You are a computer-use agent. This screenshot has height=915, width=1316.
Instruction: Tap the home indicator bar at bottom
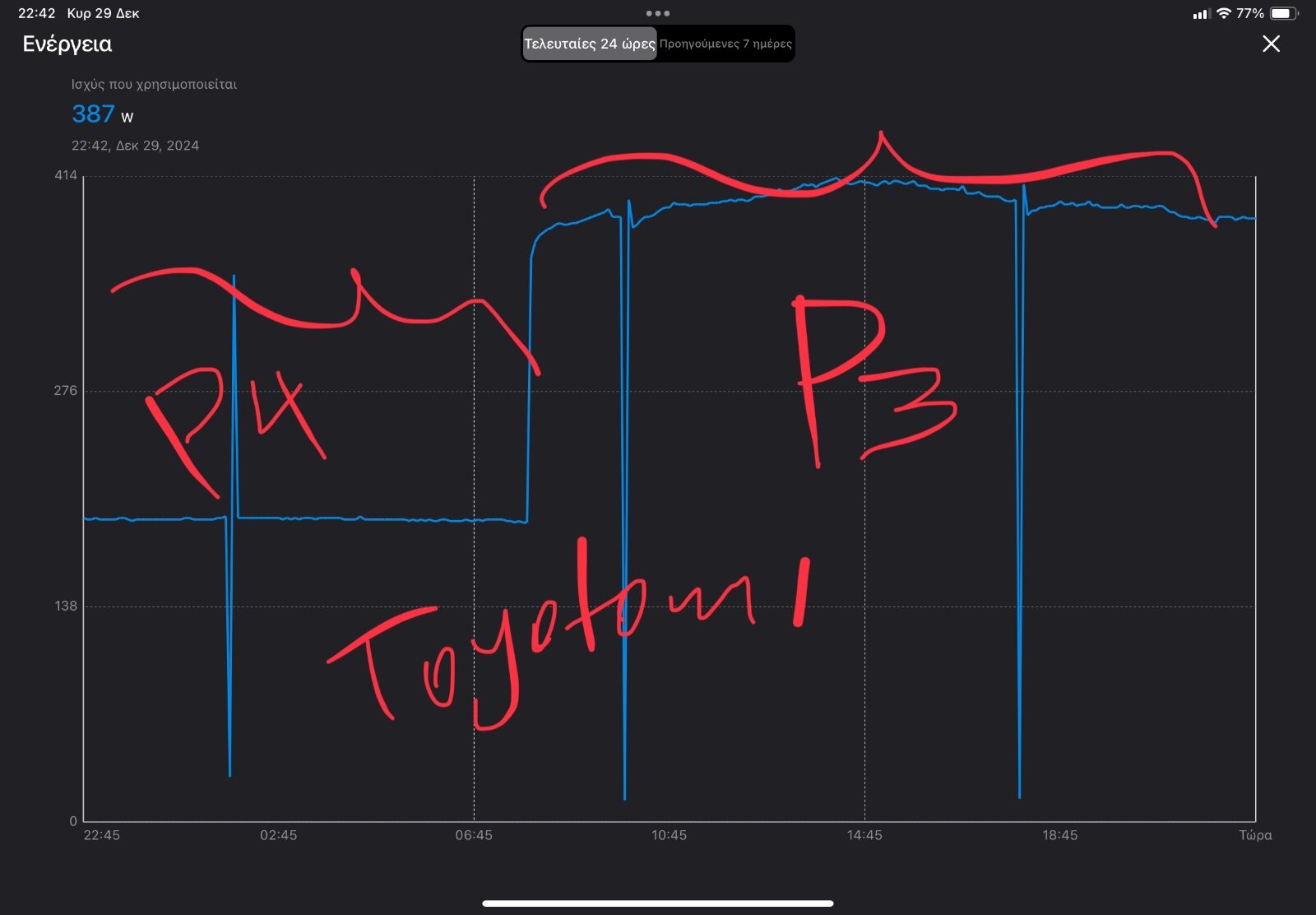point(658,903)
